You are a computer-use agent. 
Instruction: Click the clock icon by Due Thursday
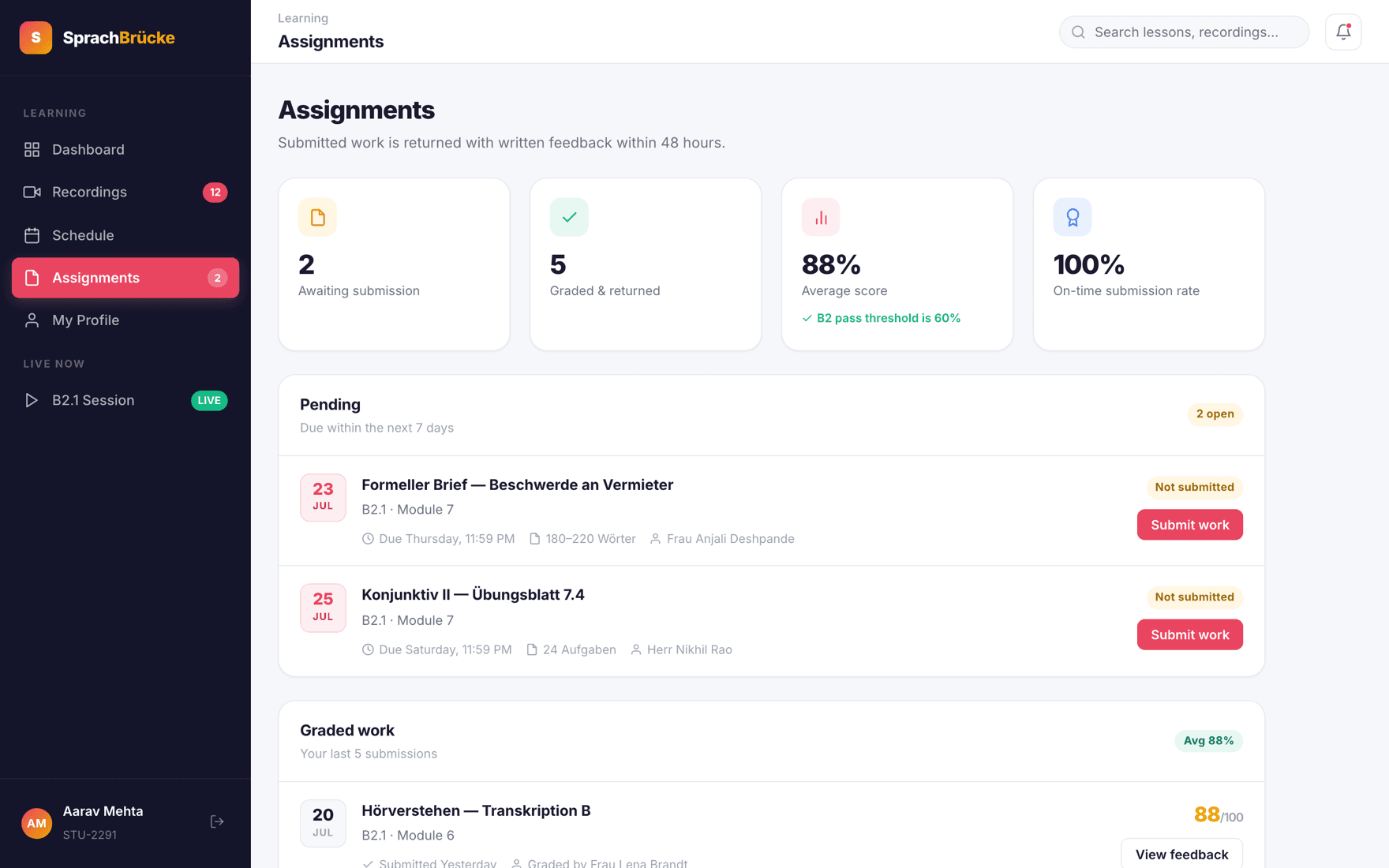368,539
